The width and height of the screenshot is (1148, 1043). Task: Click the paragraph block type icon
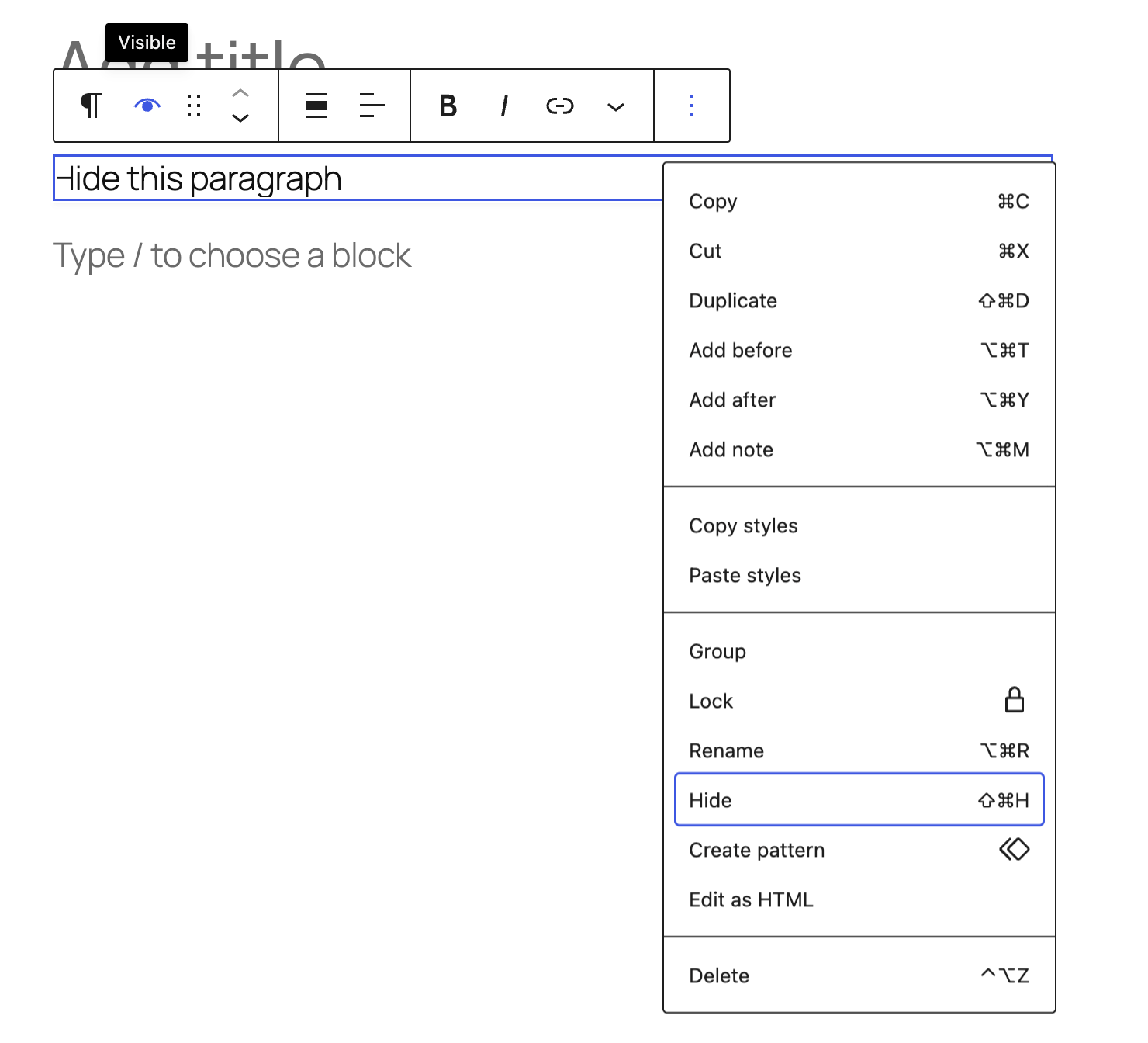(92, 106)
